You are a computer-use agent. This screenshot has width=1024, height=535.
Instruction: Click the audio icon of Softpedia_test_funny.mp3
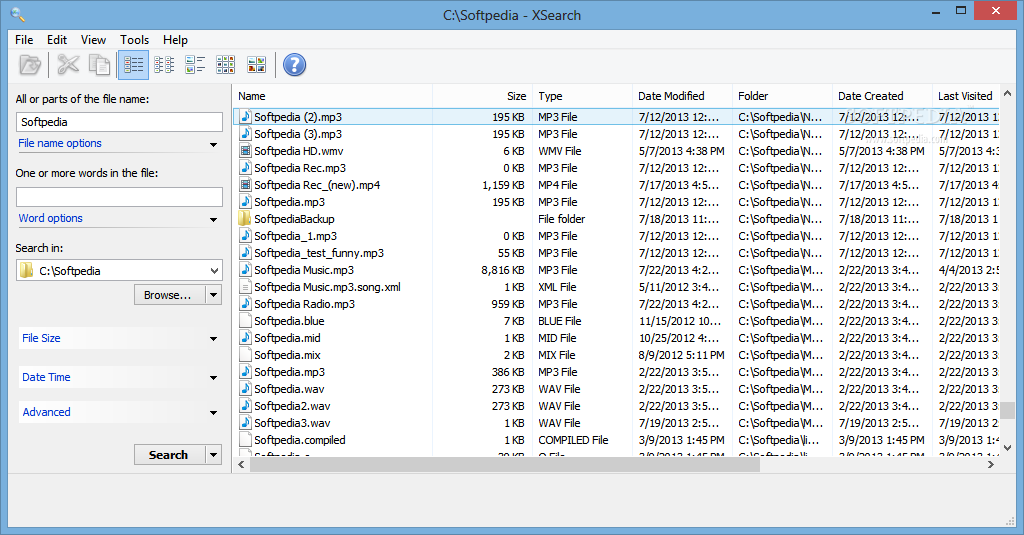(246, 252)
